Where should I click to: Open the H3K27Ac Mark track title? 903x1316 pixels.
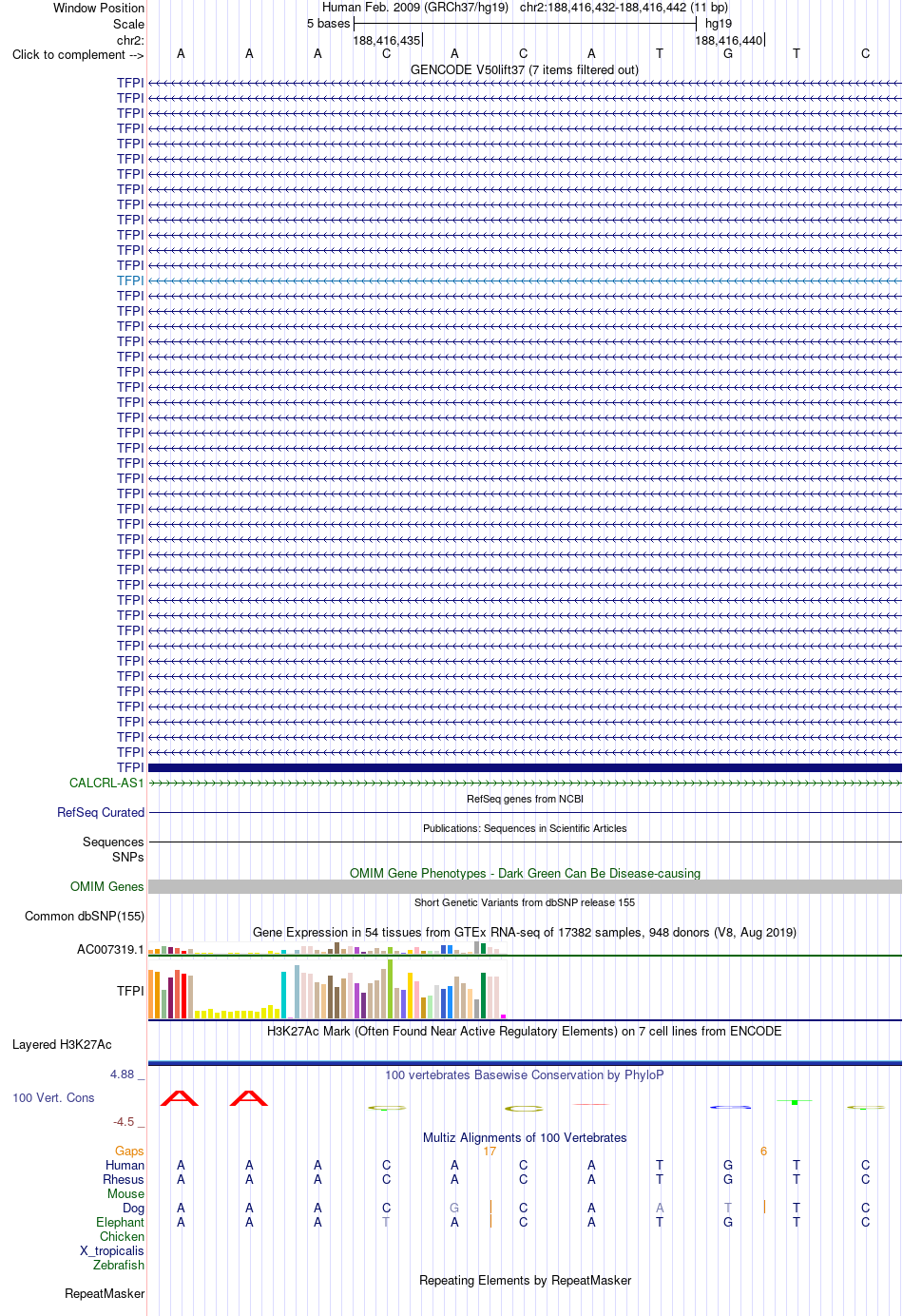[x=525, y=1031]
